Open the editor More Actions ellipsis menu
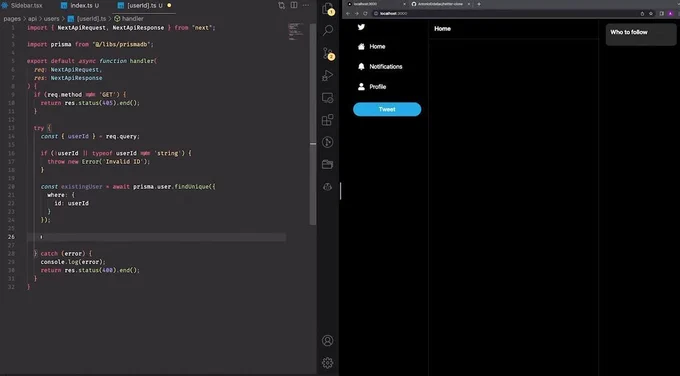Image resolution: width=680 pixels, height=376 pixels. tap(306, 5)
